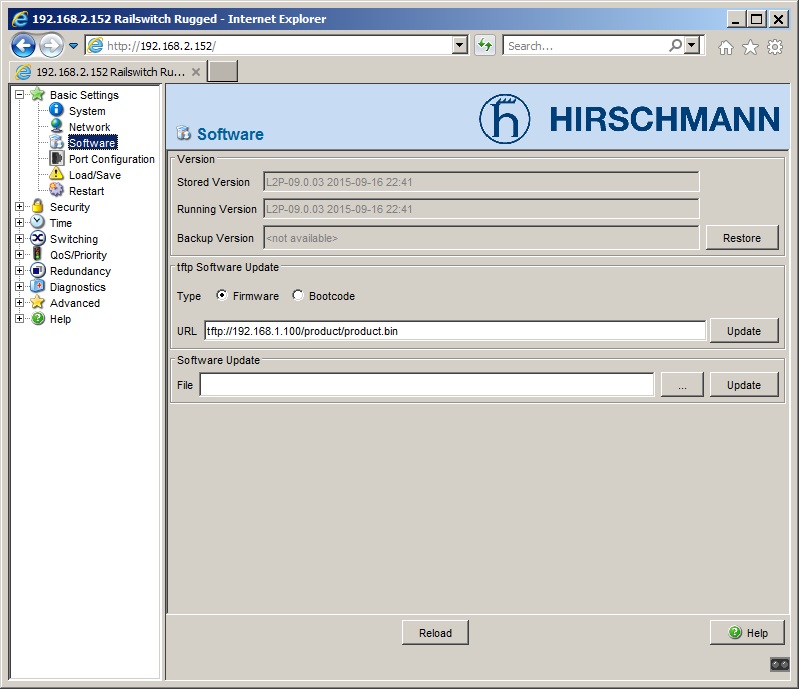Click the Reload button

[x=435, y=632]
